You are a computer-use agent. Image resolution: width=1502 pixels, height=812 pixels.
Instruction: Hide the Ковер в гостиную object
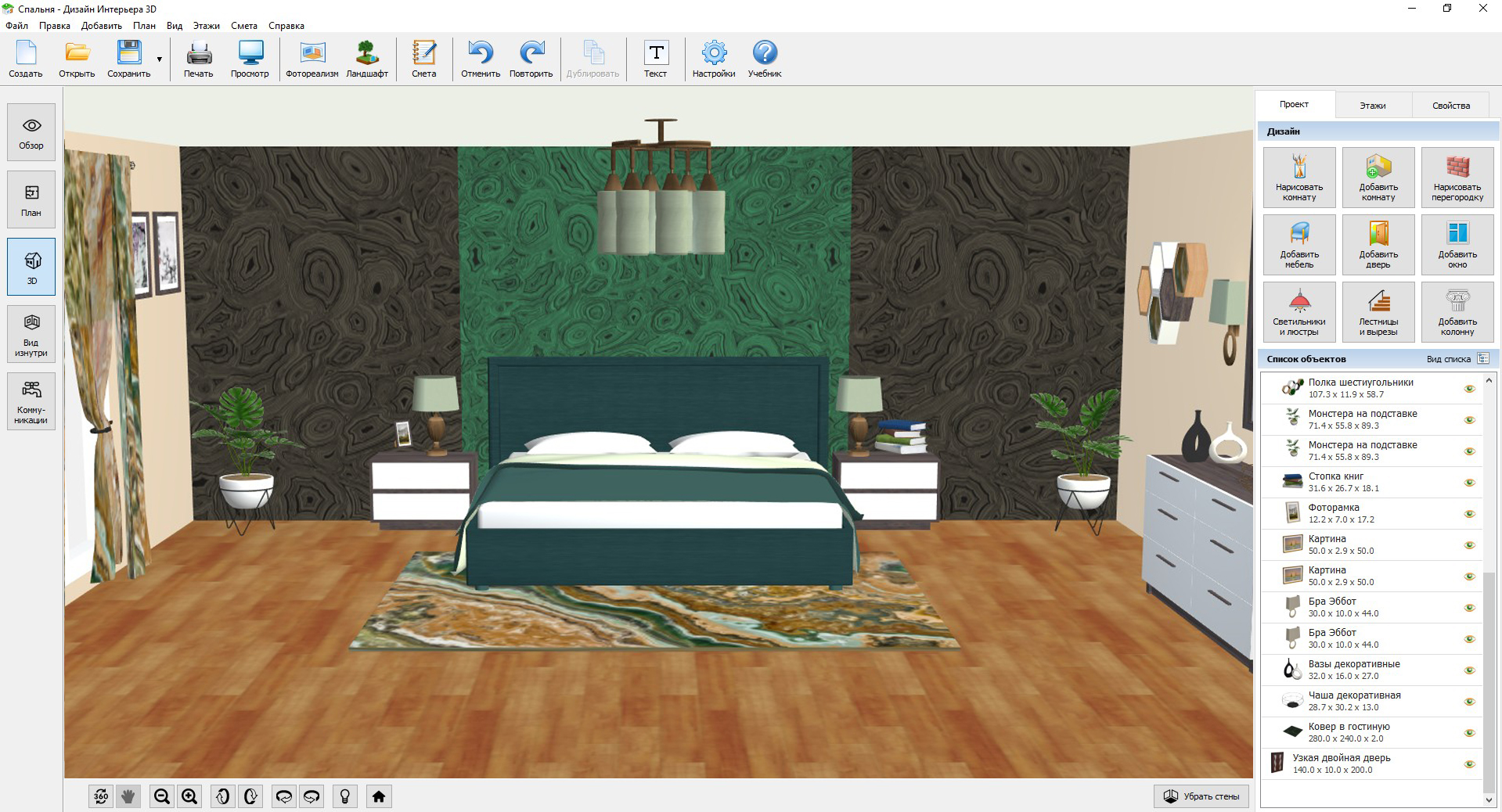tap(1469, 733)
